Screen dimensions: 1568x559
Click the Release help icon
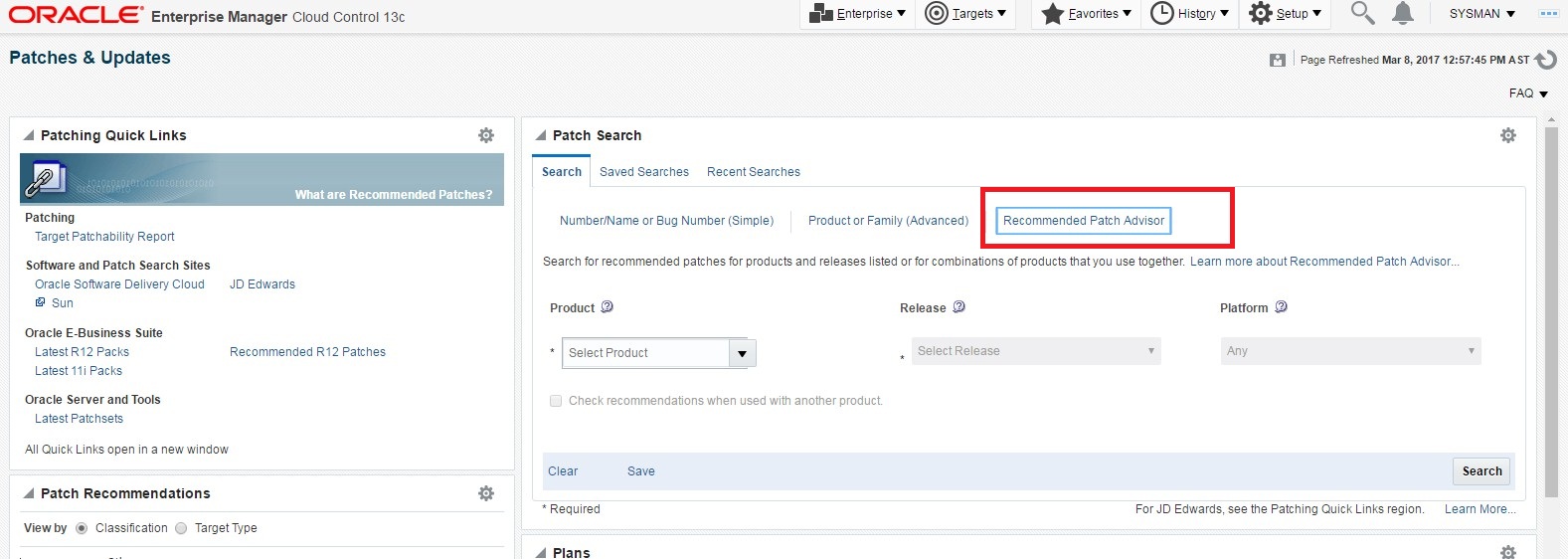coord(959,307)
